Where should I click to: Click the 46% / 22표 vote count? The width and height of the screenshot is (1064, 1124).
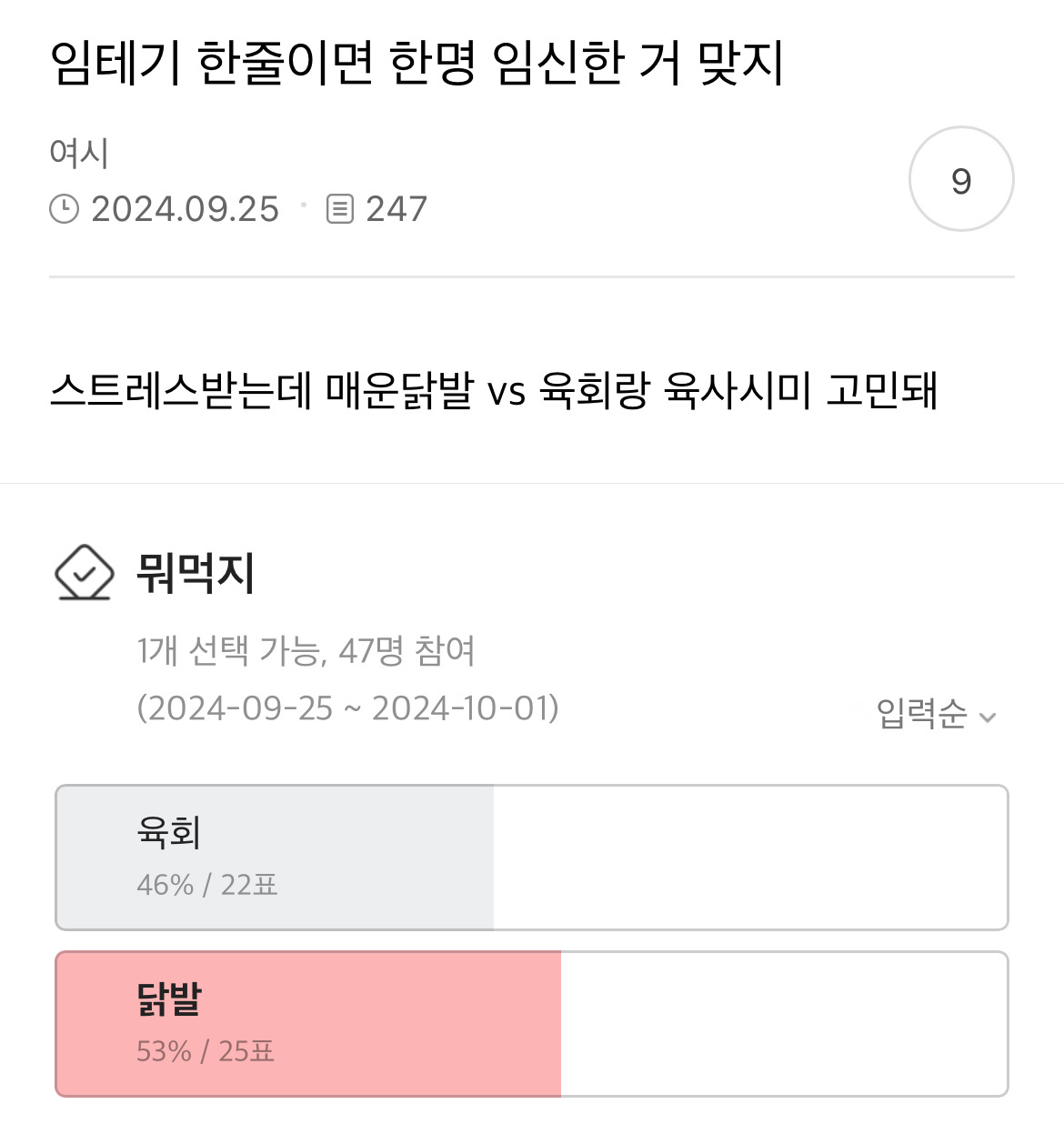pos(207,885)
